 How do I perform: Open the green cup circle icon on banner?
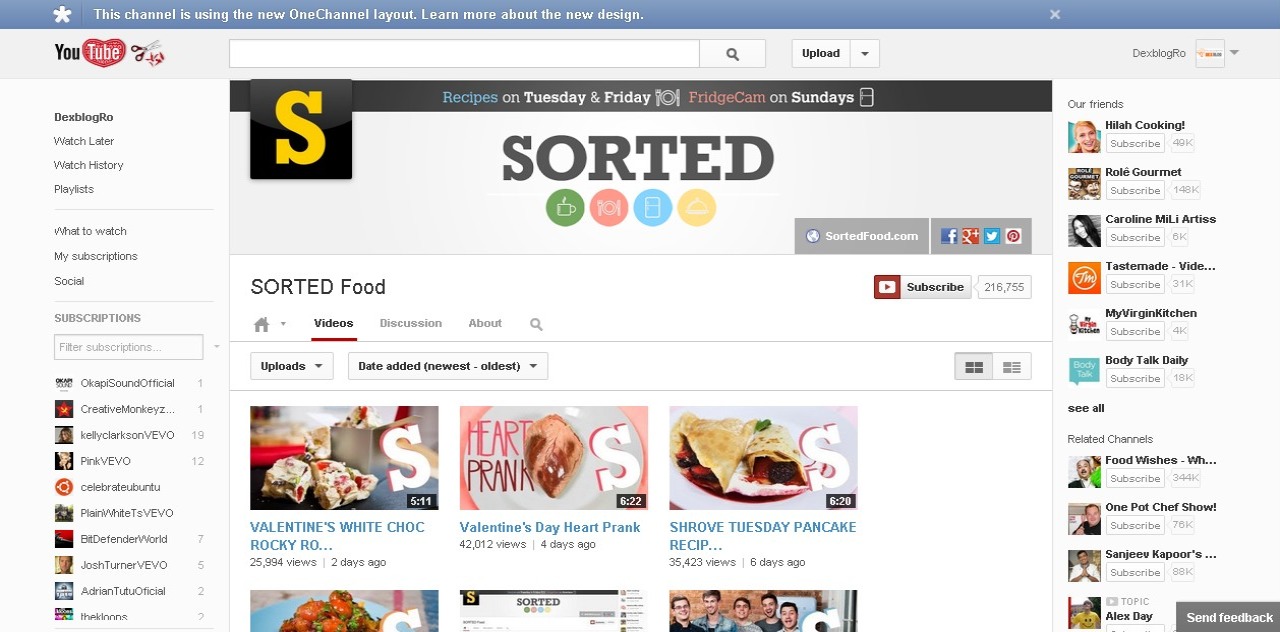click(565, 207)
